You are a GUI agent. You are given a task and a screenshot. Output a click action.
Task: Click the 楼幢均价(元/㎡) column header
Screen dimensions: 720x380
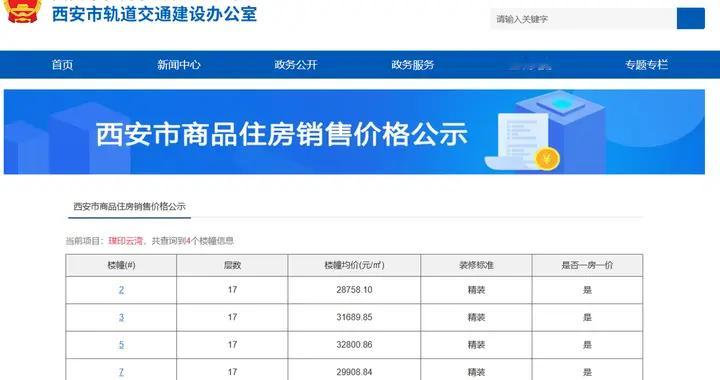(x=354, y=265)
